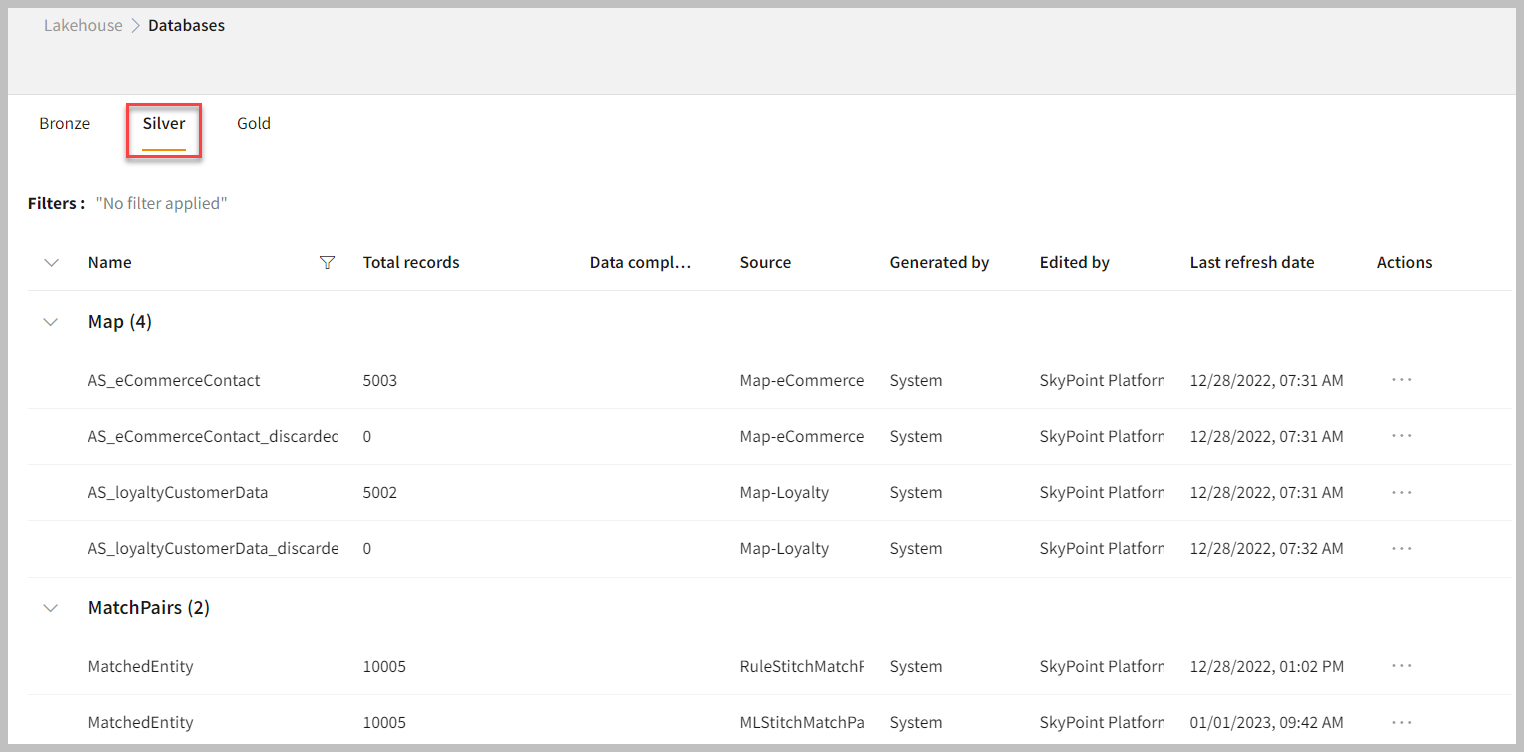Go to Lakehouse in breadcrumb

click(x=83, y=26)
